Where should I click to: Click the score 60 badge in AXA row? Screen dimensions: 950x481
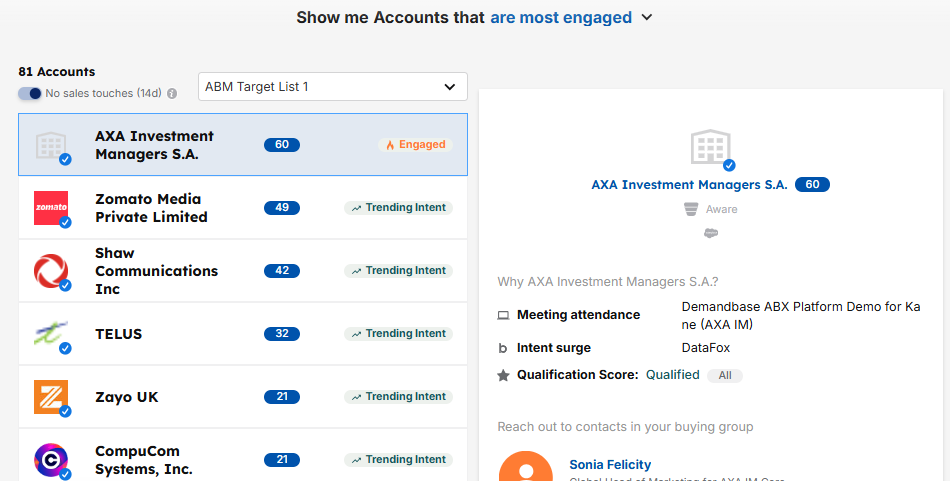[282, 145]
